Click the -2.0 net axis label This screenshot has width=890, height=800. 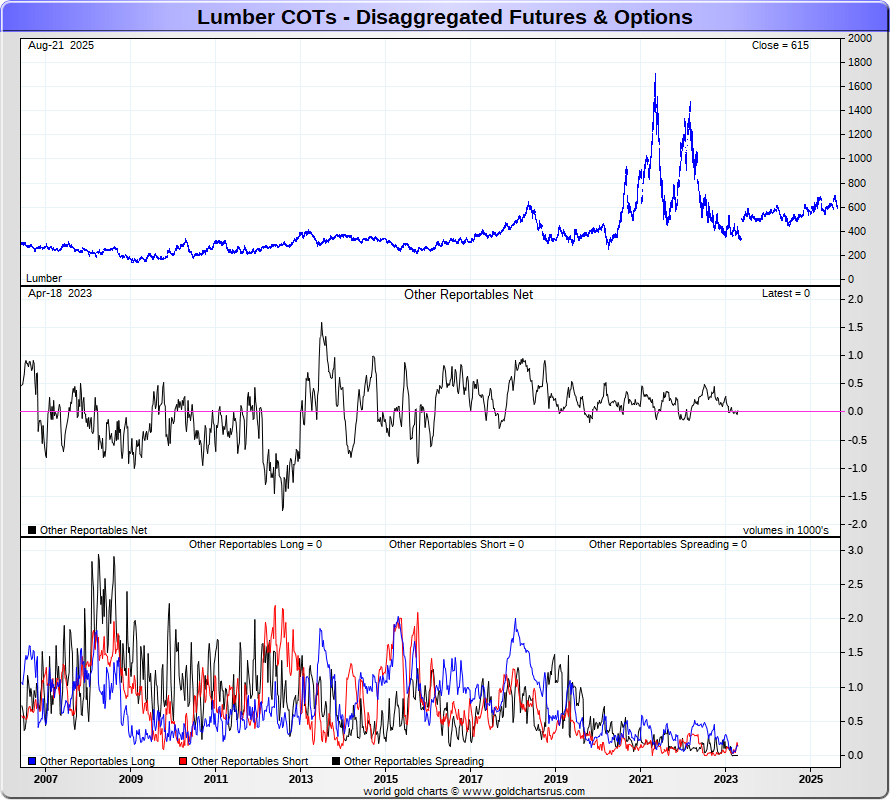tap(855, 524)
